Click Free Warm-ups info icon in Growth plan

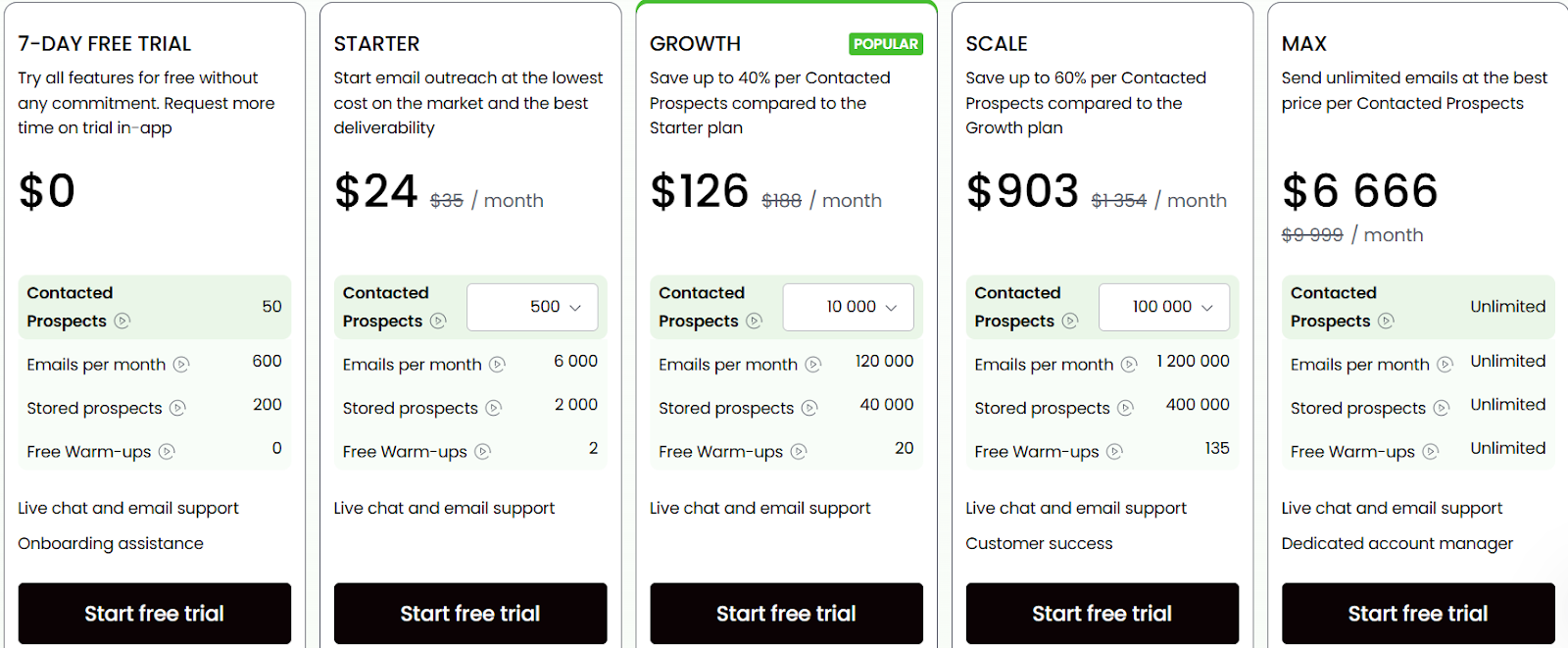[x=800, y=451]
